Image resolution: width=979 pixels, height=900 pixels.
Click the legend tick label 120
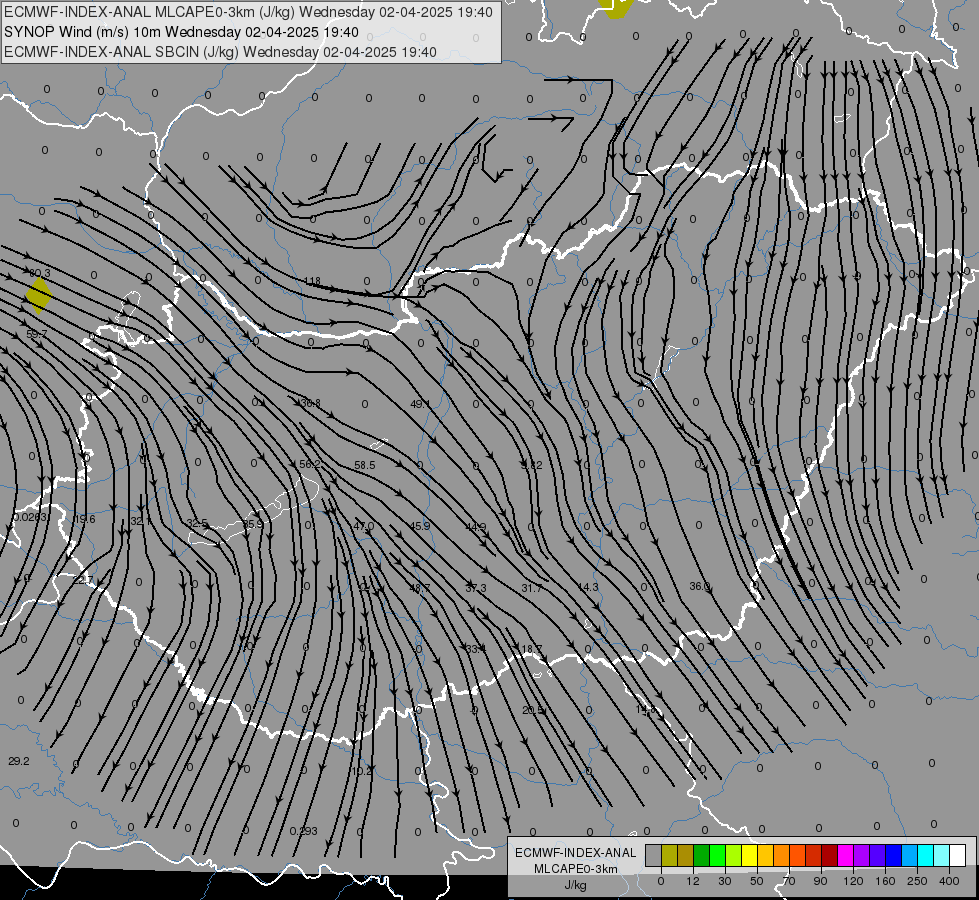point(853,881)
